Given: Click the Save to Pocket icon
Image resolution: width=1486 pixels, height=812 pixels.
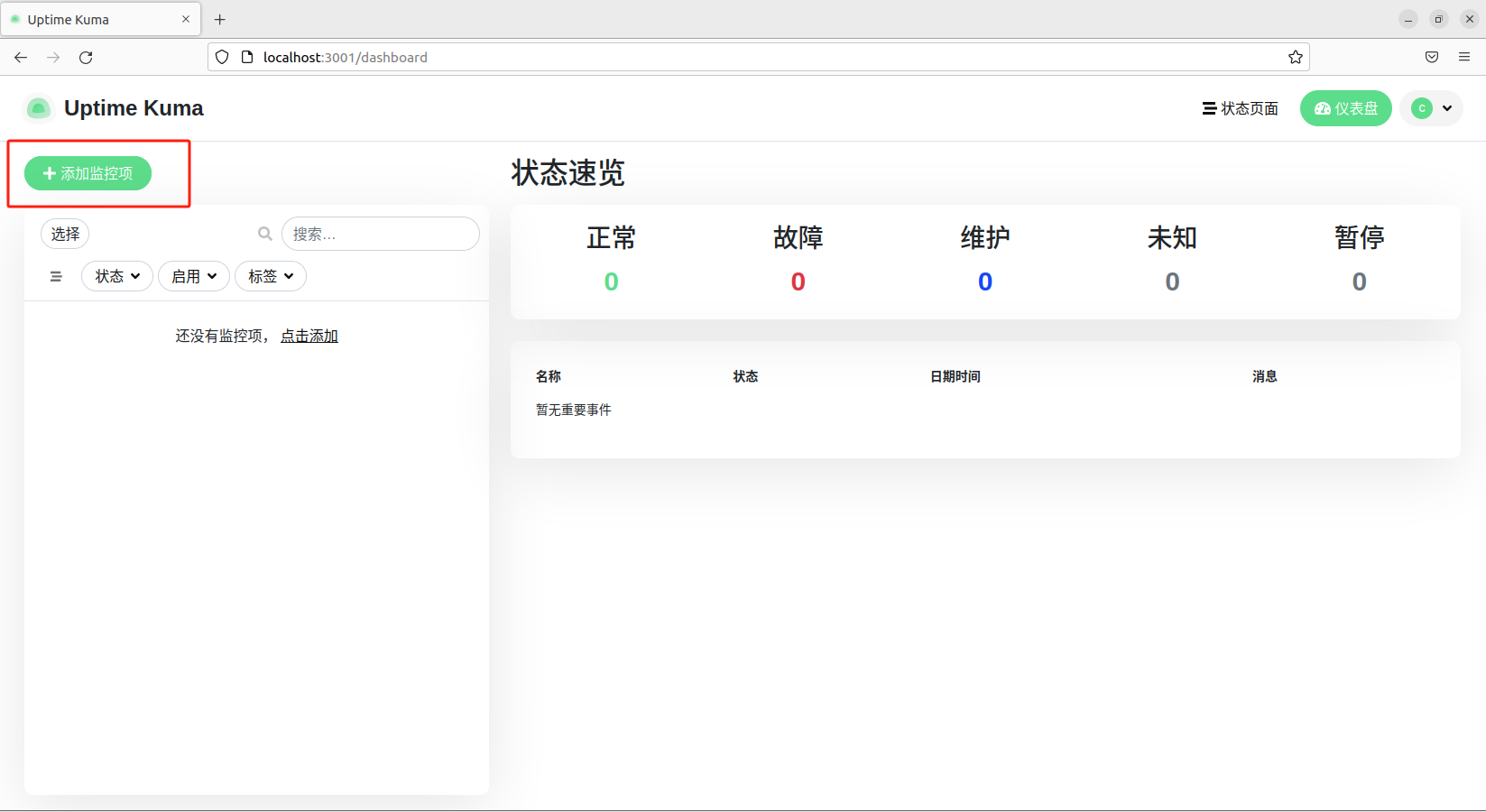Looking at the screenshot, I should [1431, 57].
